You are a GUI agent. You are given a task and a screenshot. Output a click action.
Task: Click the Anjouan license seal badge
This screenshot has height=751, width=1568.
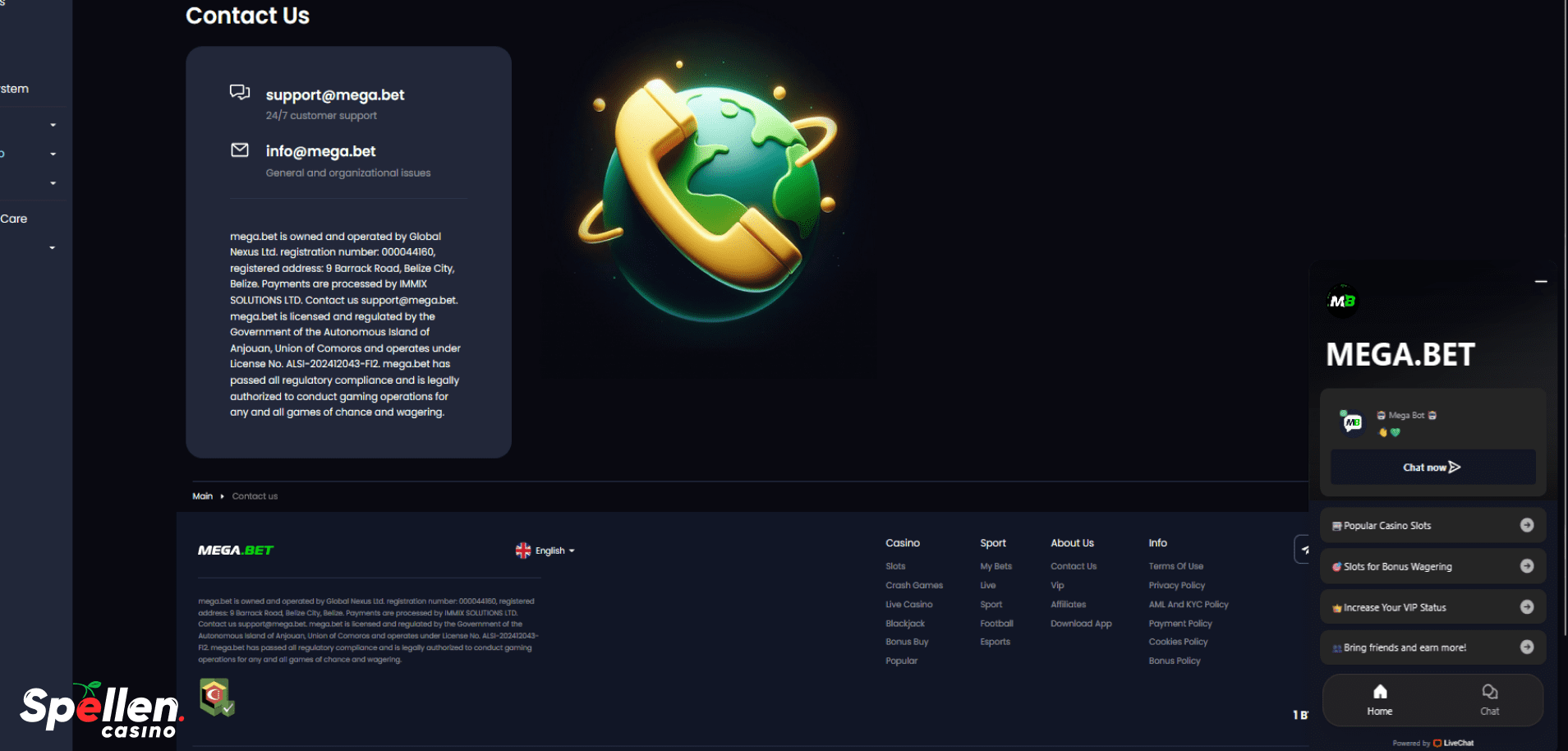click(217, 698)
